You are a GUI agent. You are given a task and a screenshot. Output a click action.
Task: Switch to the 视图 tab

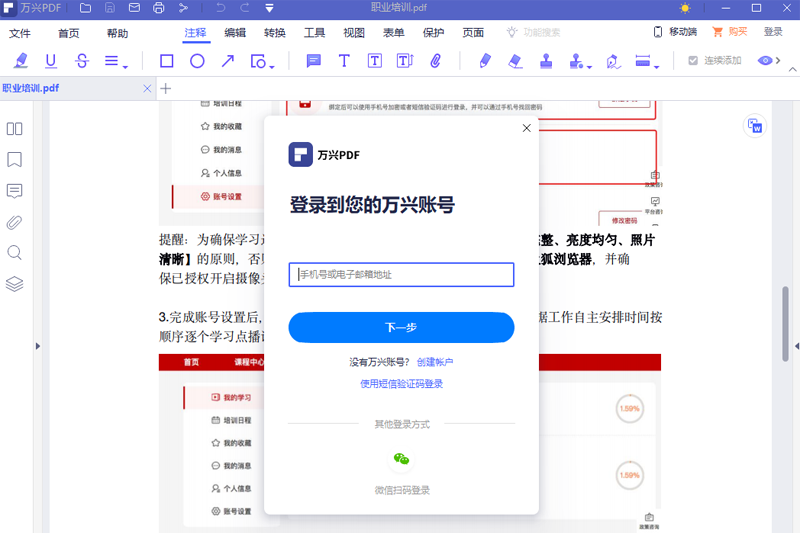pos(354,33)
